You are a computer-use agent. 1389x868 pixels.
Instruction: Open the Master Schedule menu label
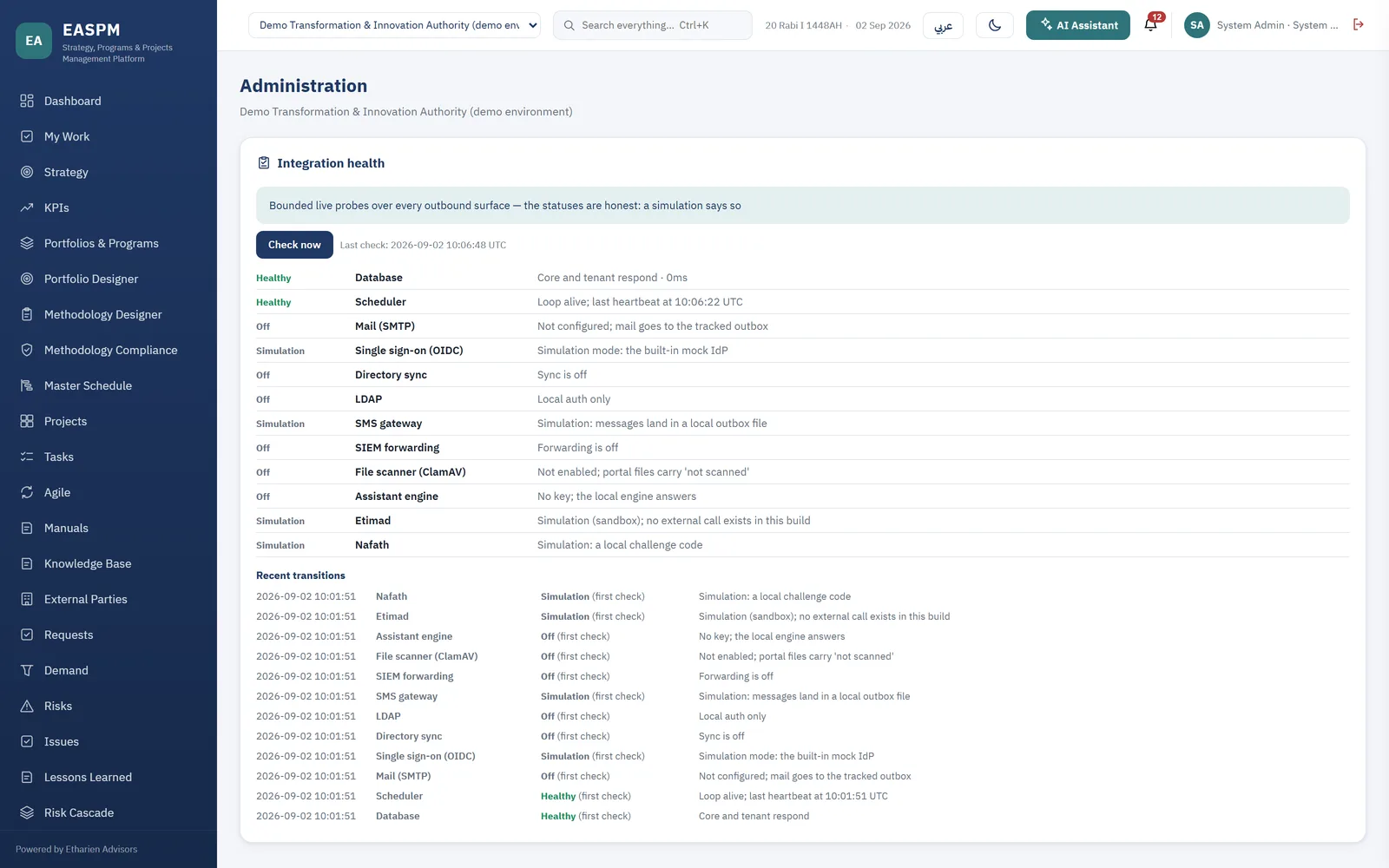click(x=88, y=385)
